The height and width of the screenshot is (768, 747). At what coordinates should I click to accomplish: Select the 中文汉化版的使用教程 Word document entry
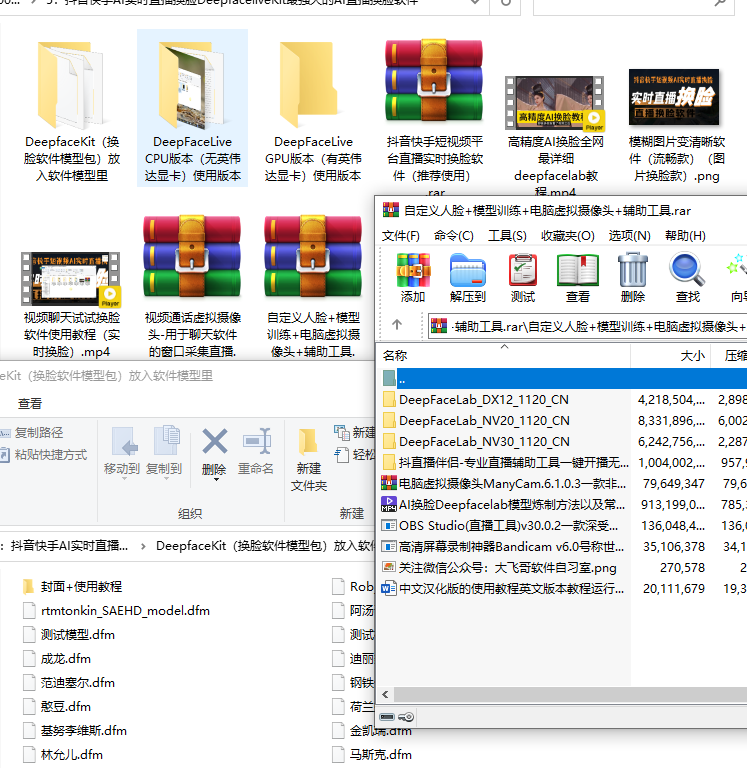[564, 589]
